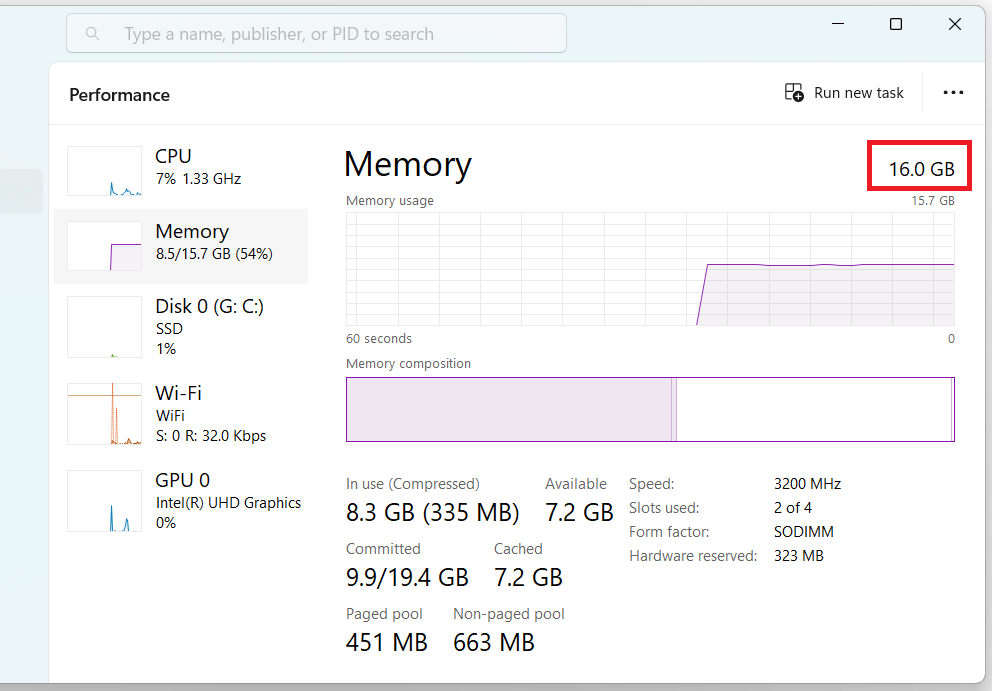
Task: Click the Run new task icon
Action: 794,93
